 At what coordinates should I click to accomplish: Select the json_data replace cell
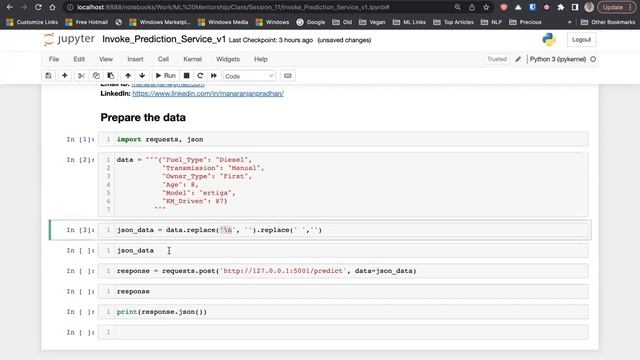(343, 230)
